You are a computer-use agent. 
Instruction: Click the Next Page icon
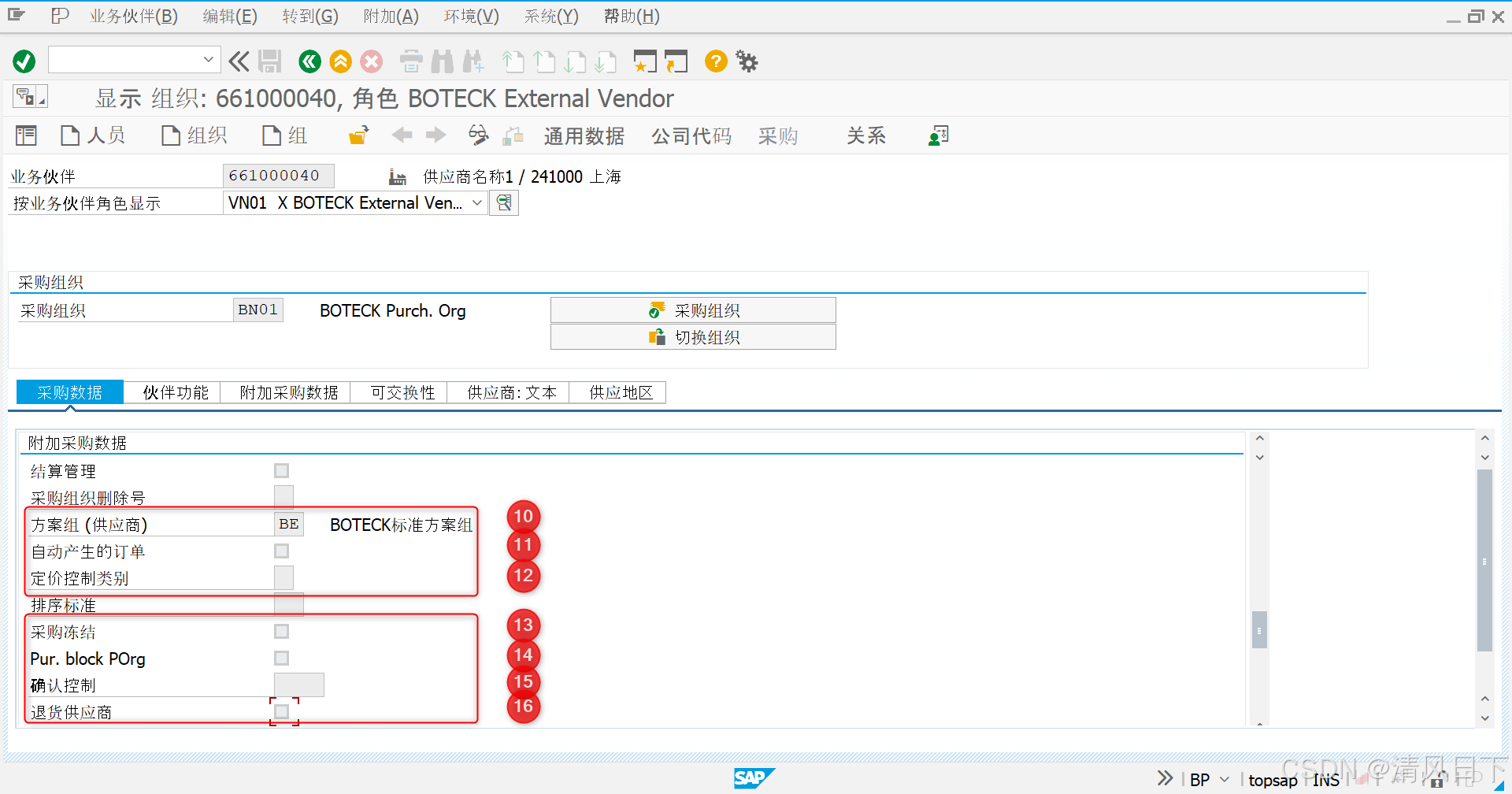click(x=575, y=61)
